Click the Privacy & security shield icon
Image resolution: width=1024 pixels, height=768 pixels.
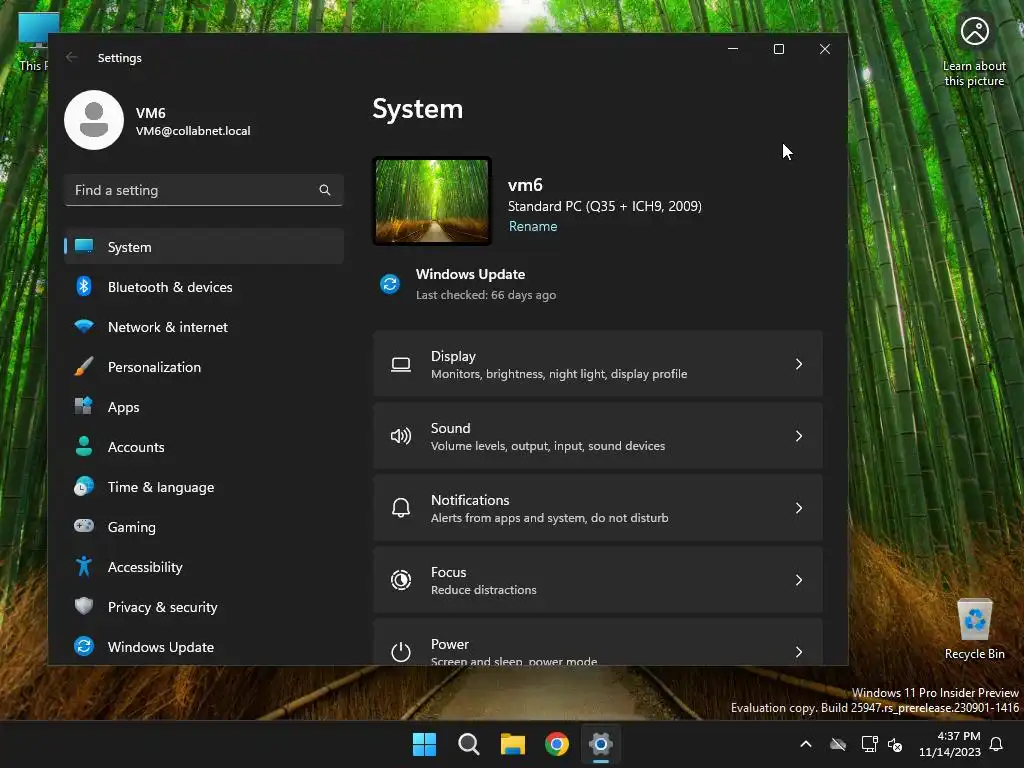84,606
